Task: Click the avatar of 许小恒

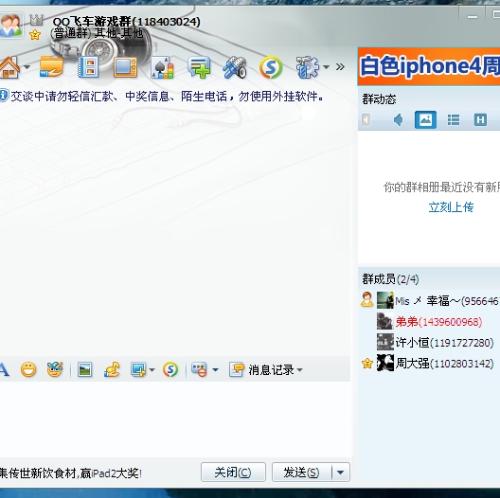Action: (x=385, y=342)
